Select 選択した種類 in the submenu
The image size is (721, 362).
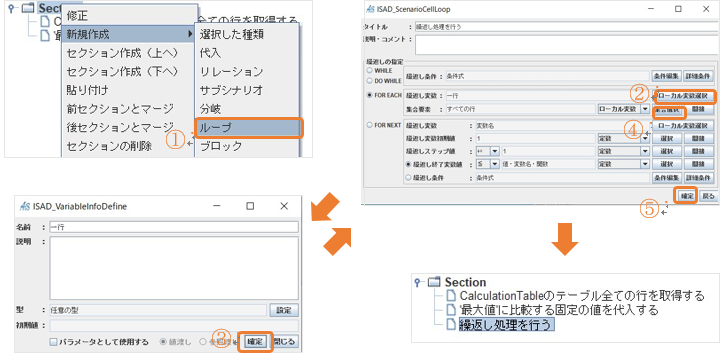click(248, 34)
